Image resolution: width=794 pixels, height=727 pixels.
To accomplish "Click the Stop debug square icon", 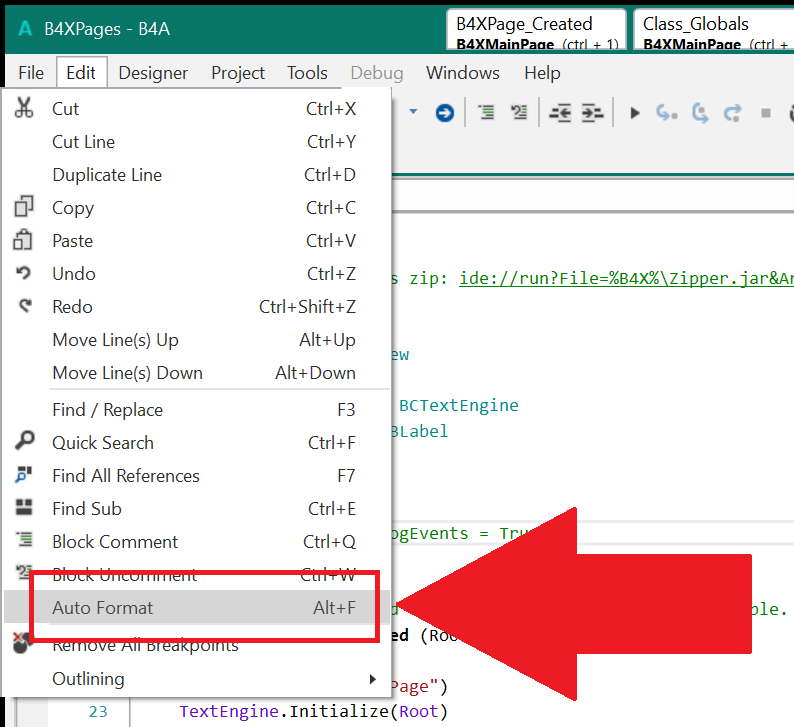I will coord(766,113).
